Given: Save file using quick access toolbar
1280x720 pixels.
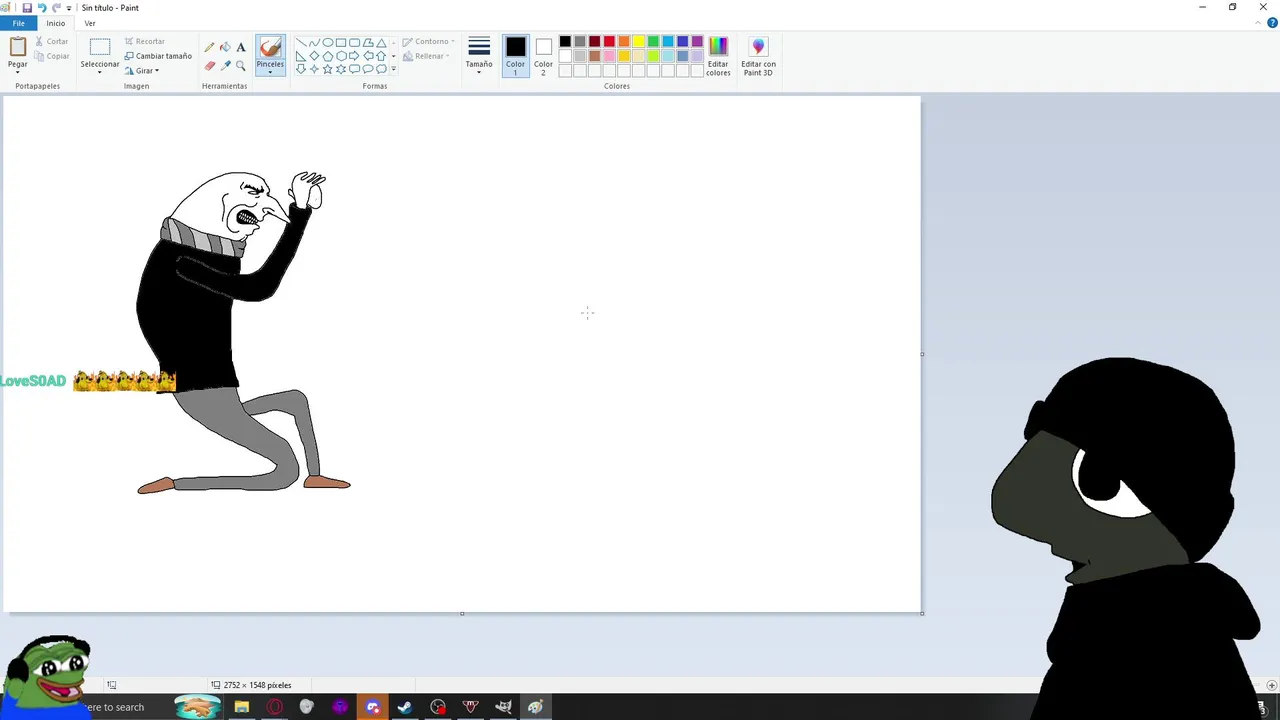Looking at the screenshot, I should 27,7.
